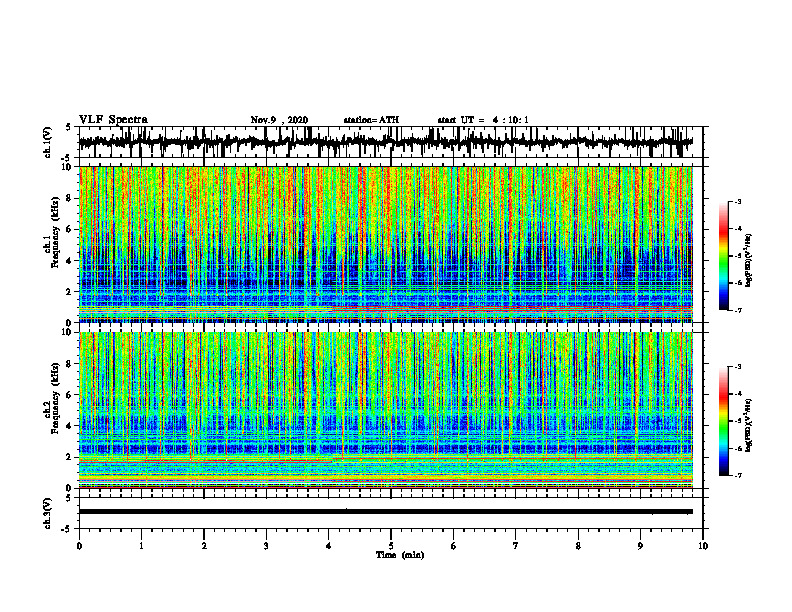Image resolution: width=792 pixels, height=612 pixels.
Task: Select tick label "2" on the Time axis
Action: 204,546
